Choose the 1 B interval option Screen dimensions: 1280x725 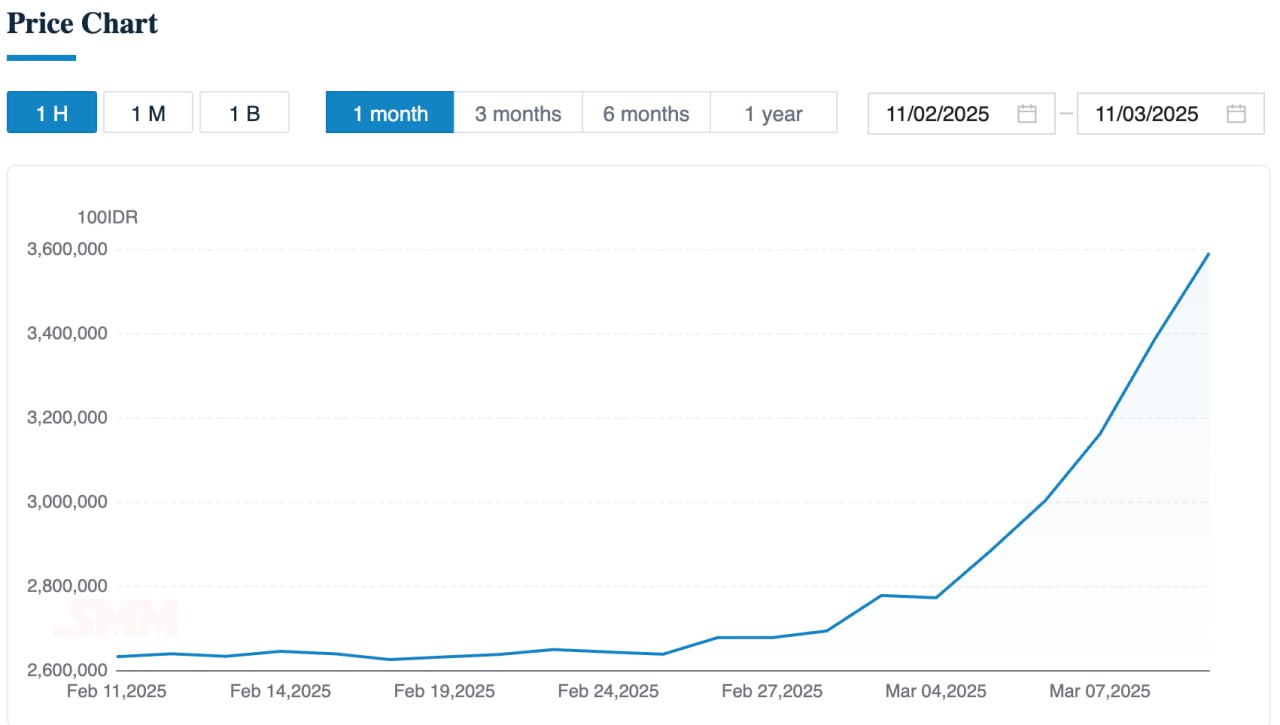click(x=244, y=113)
